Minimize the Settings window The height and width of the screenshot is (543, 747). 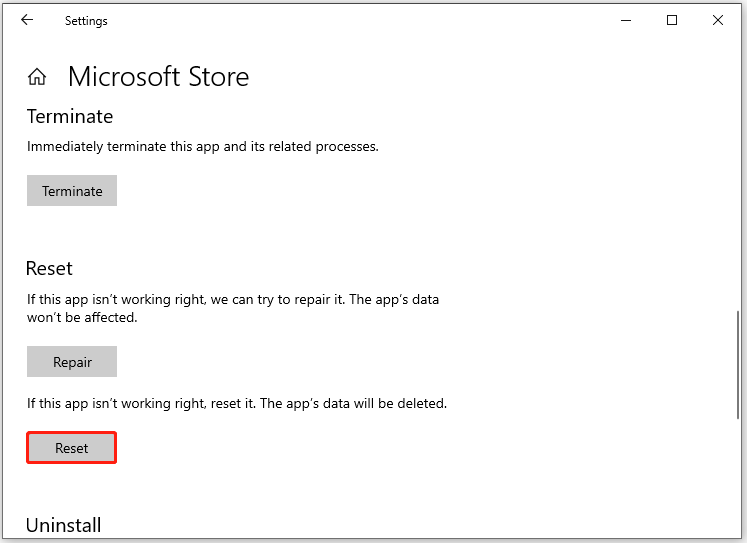(x=626, y=20)
